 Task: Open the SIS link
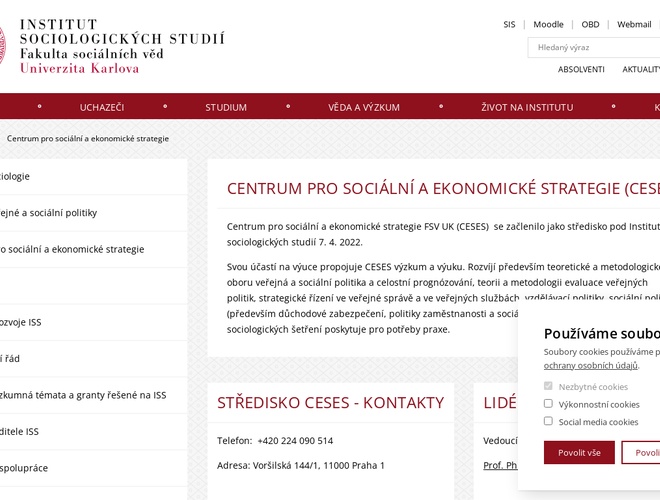pyautogui.click(x=509, y=24)
